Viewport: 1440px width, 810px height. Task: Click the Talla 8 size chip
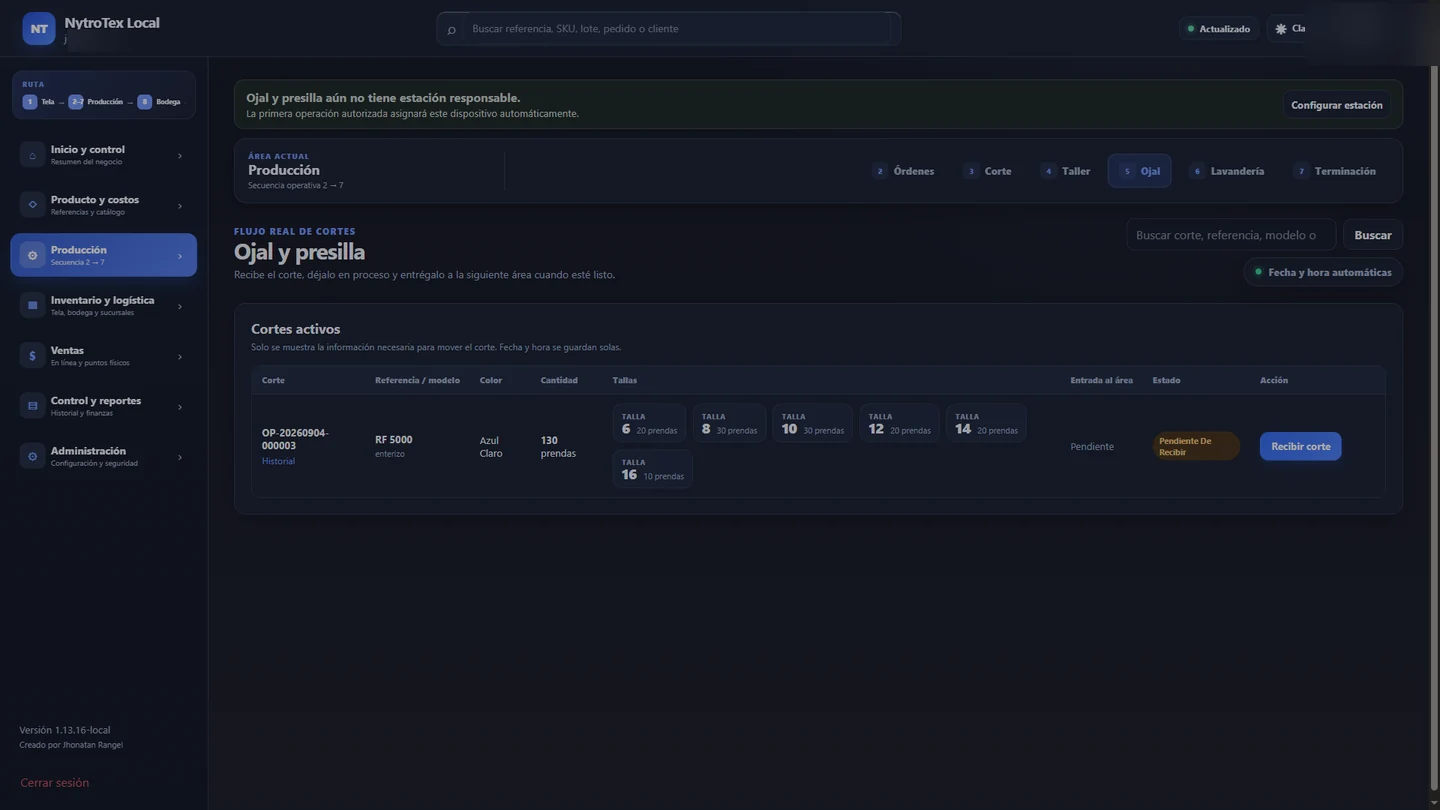(729, 423)
